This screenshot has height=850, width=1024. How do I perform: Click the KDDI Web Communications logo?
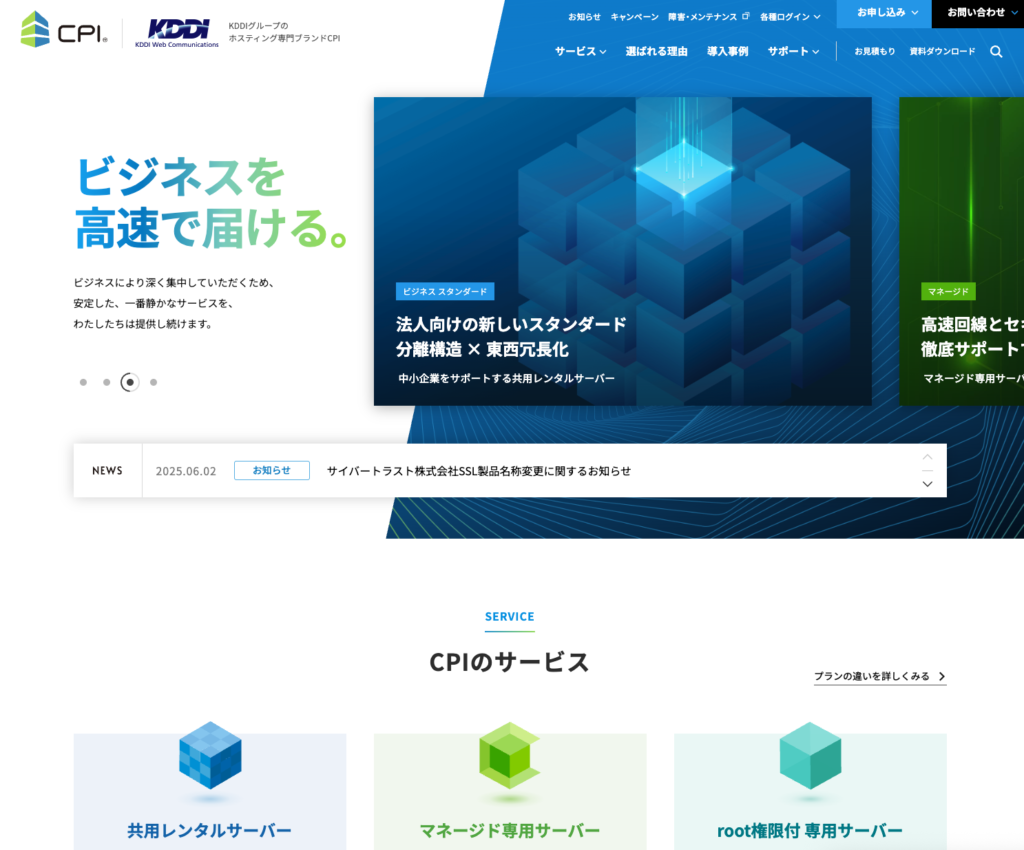click(177, 32)
